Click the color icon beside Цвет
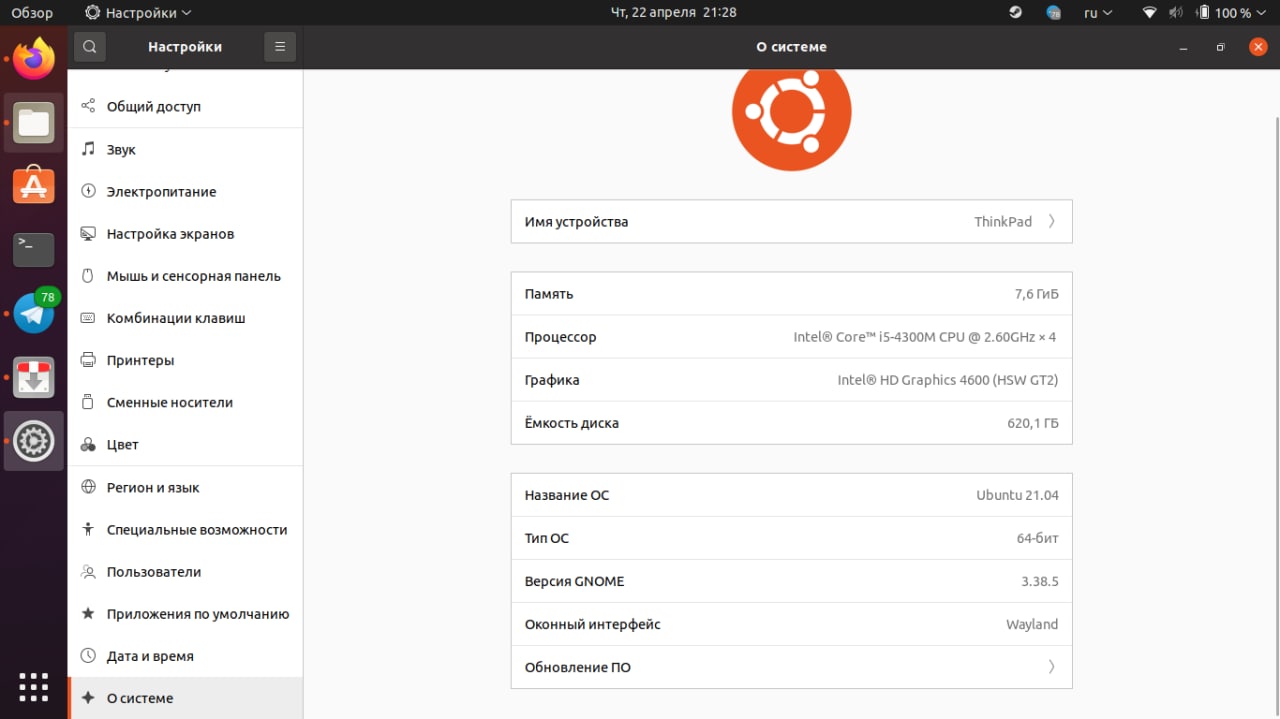Screen dimensions: 1280x719 88,444
